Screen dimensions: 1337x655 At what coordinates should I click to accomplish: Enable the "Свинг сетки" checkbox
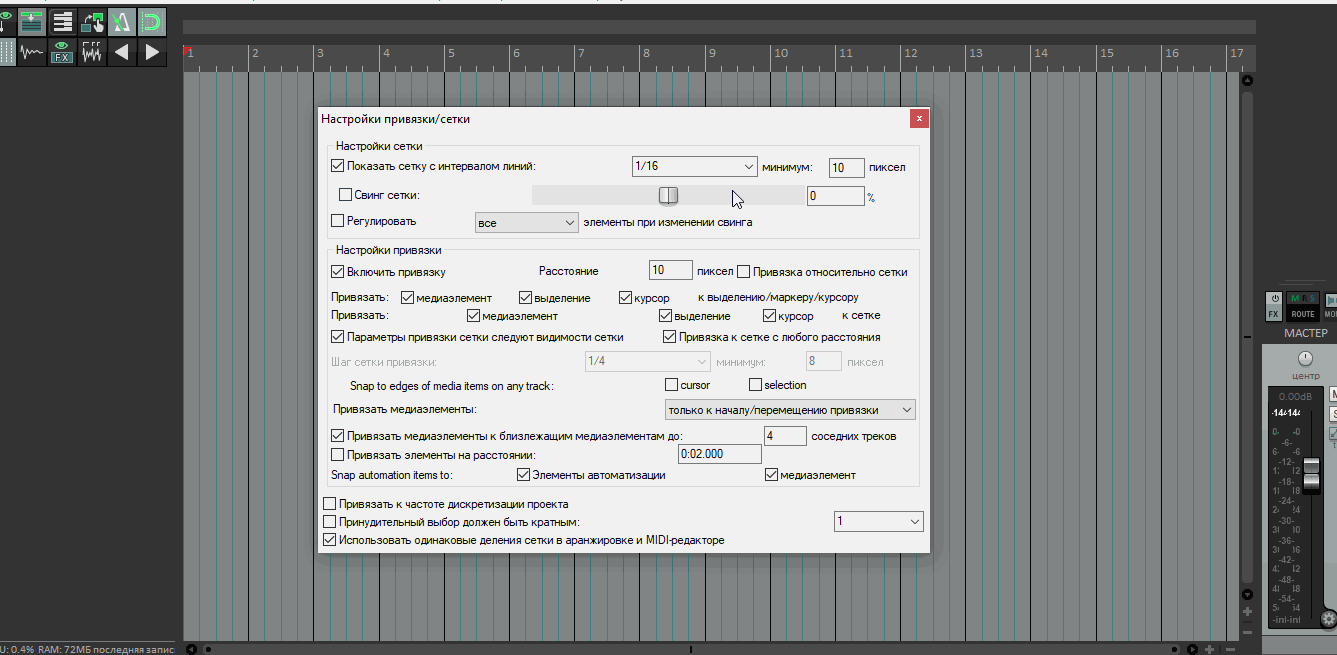coord(346,196)
